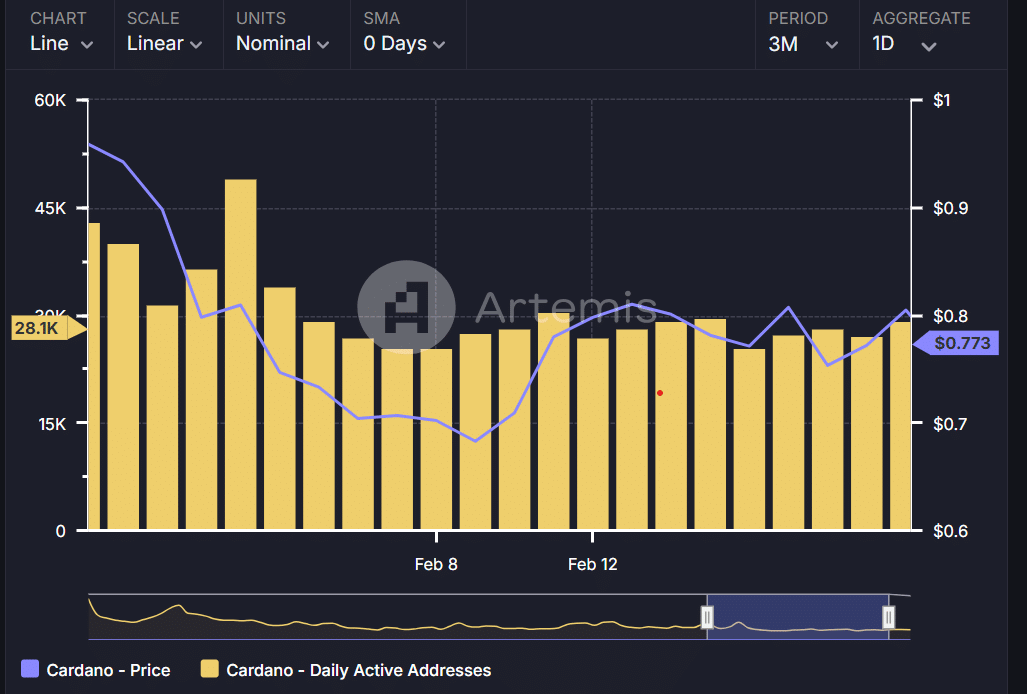Open the Chart type Line dropdown
1027x694 pixels.
pyautogui.click(x=61, y=44)
